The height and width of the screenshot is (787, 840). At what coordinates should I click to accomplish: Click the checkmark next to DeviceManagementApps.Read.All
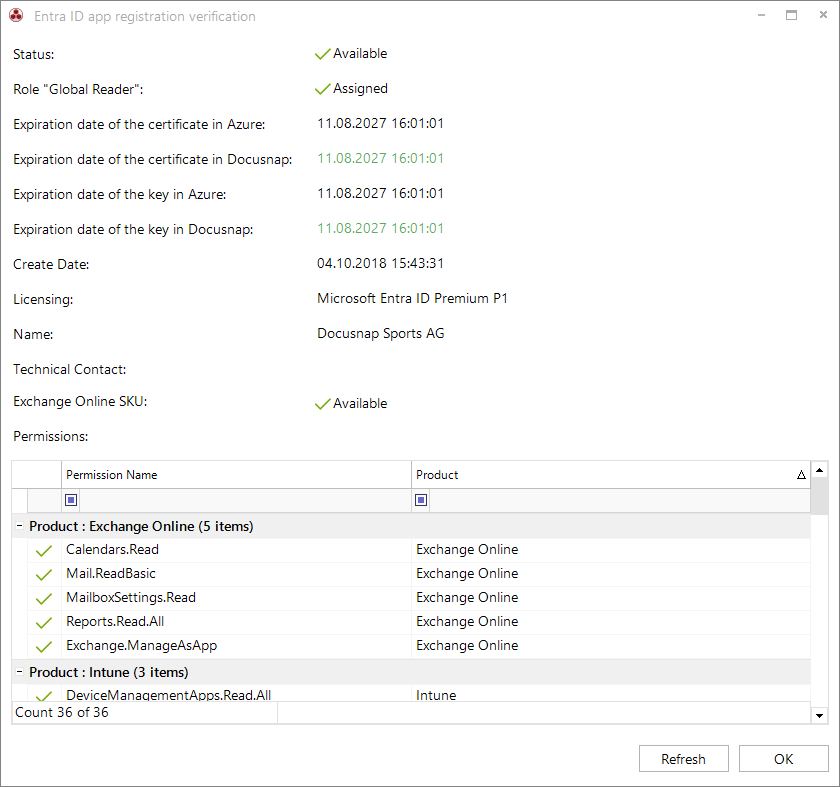pos(44,696)
